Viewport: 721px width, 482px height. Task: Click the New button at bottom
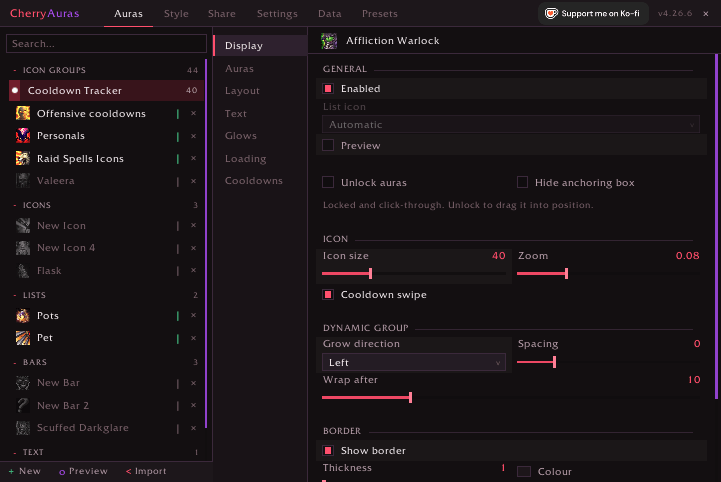tap(25, 471)
